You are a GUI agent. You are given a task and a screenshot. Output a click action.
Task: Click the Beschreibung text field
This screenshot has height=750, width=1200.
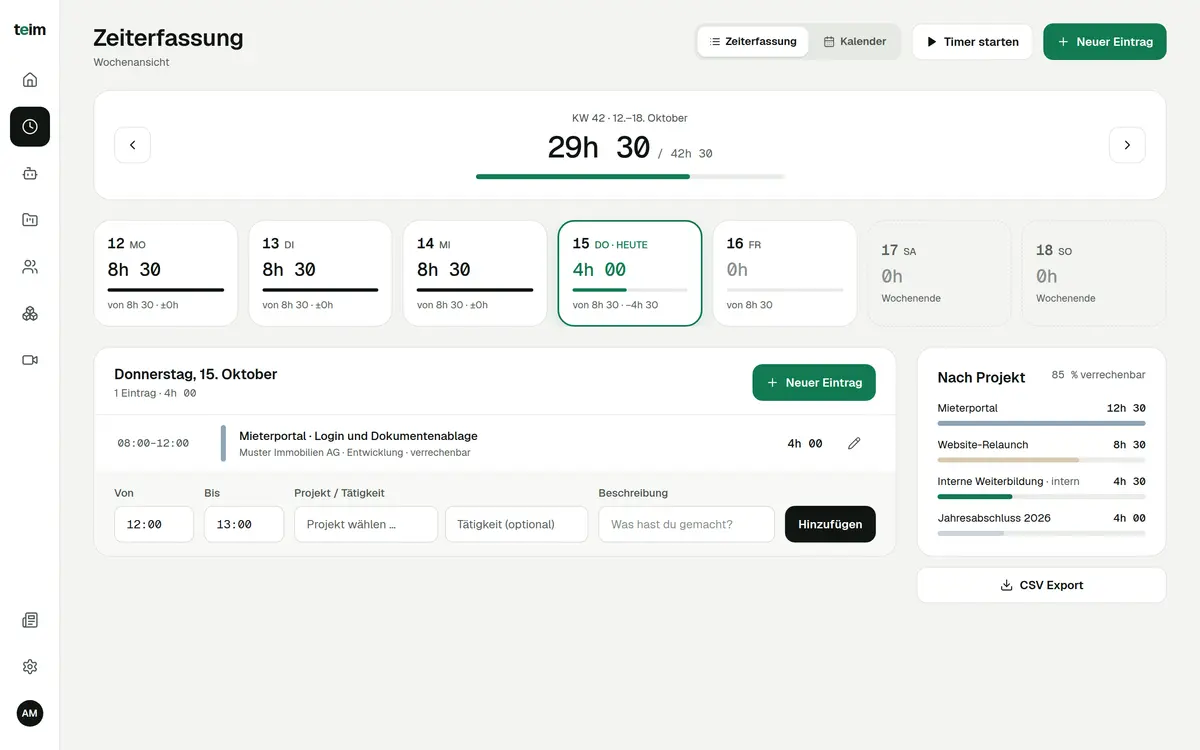point(687,524)
